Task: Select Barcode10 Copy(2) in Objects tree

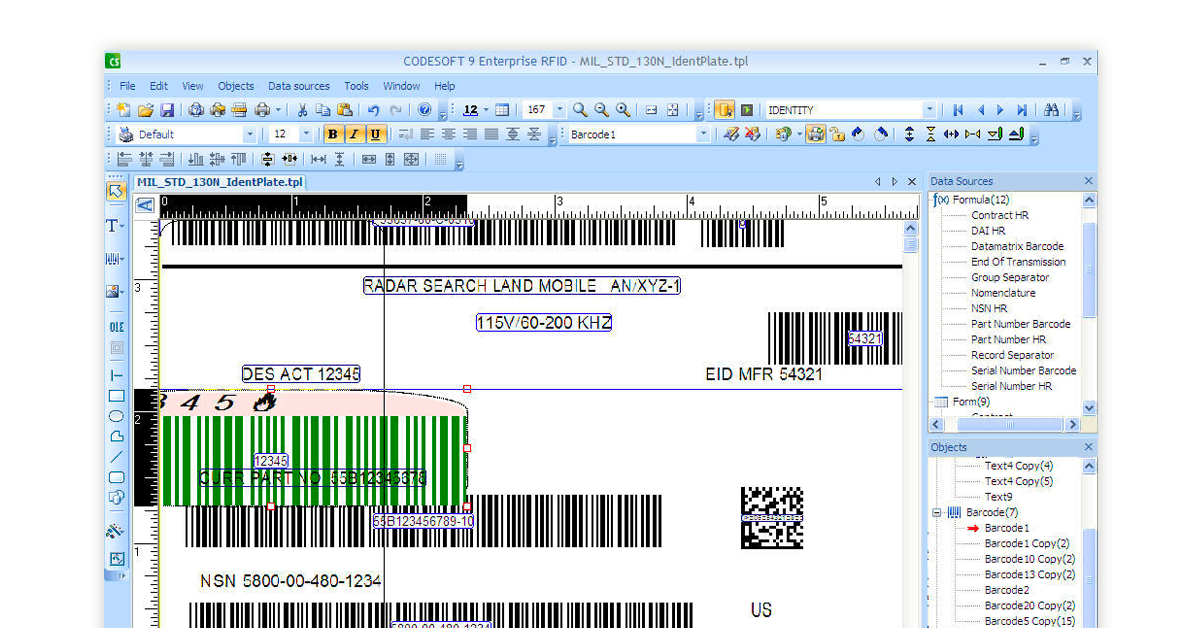Action: point(1029,559)
